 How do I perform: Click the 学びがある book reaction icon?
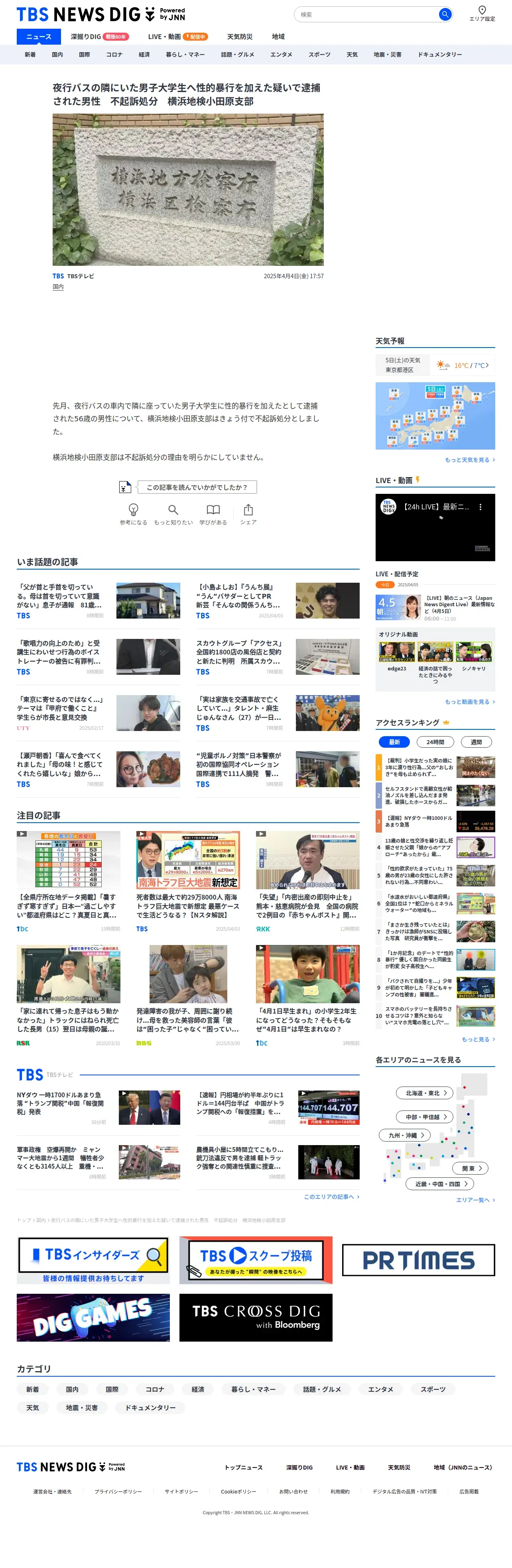click(213, 509)
